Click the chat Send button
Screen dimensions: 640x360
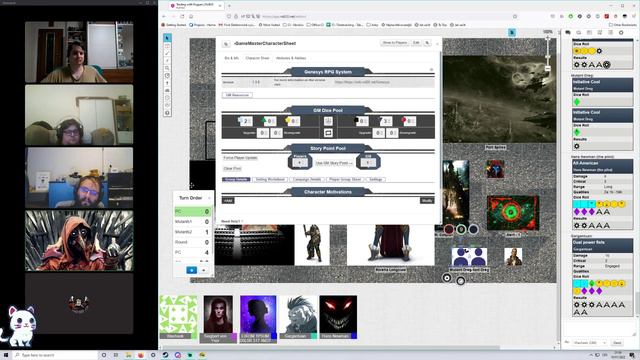coord(617,343)
